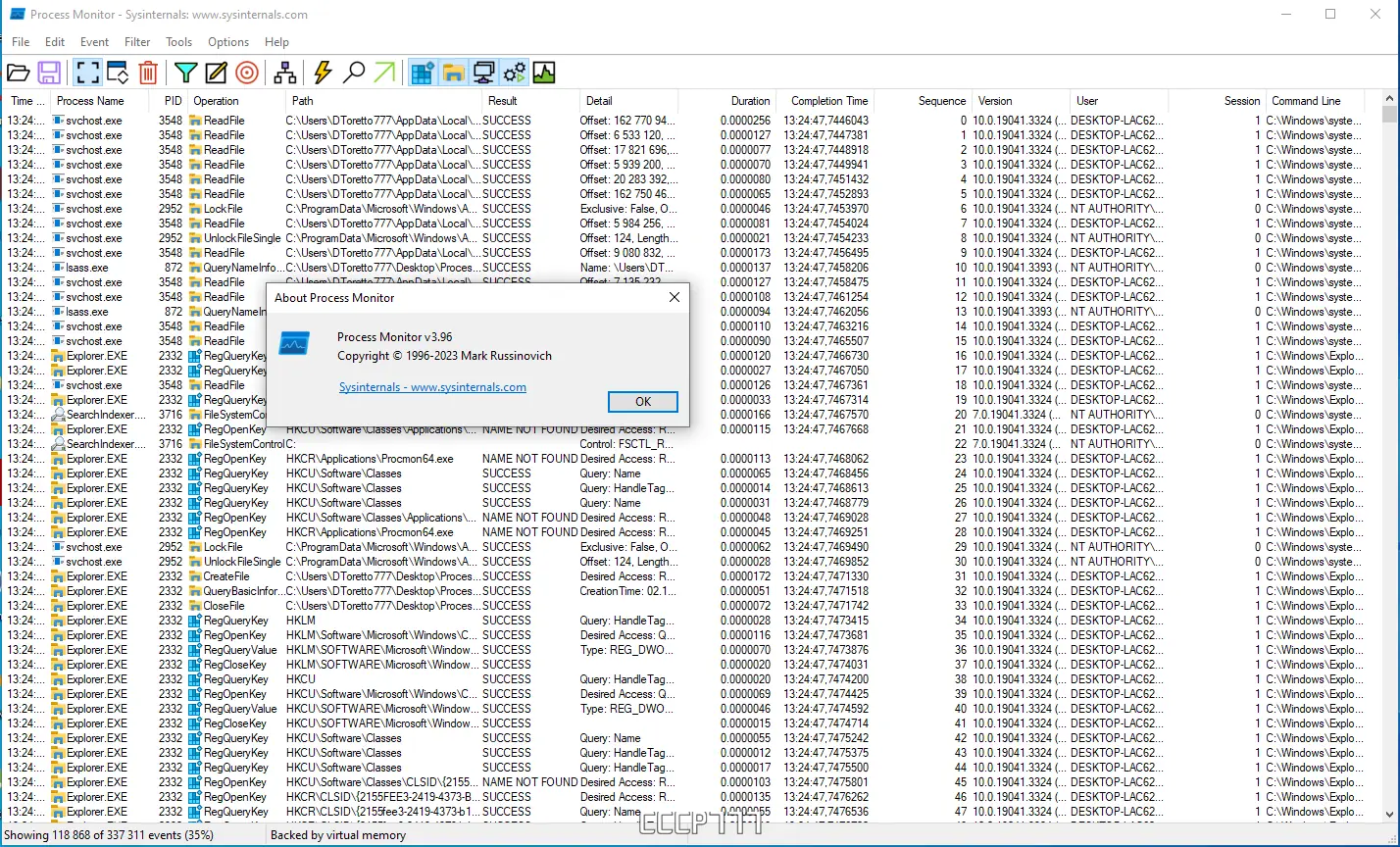This screenshot has width=1400, height=847.
Task: Open the Options menu
Action: click(x=228, y=42)
